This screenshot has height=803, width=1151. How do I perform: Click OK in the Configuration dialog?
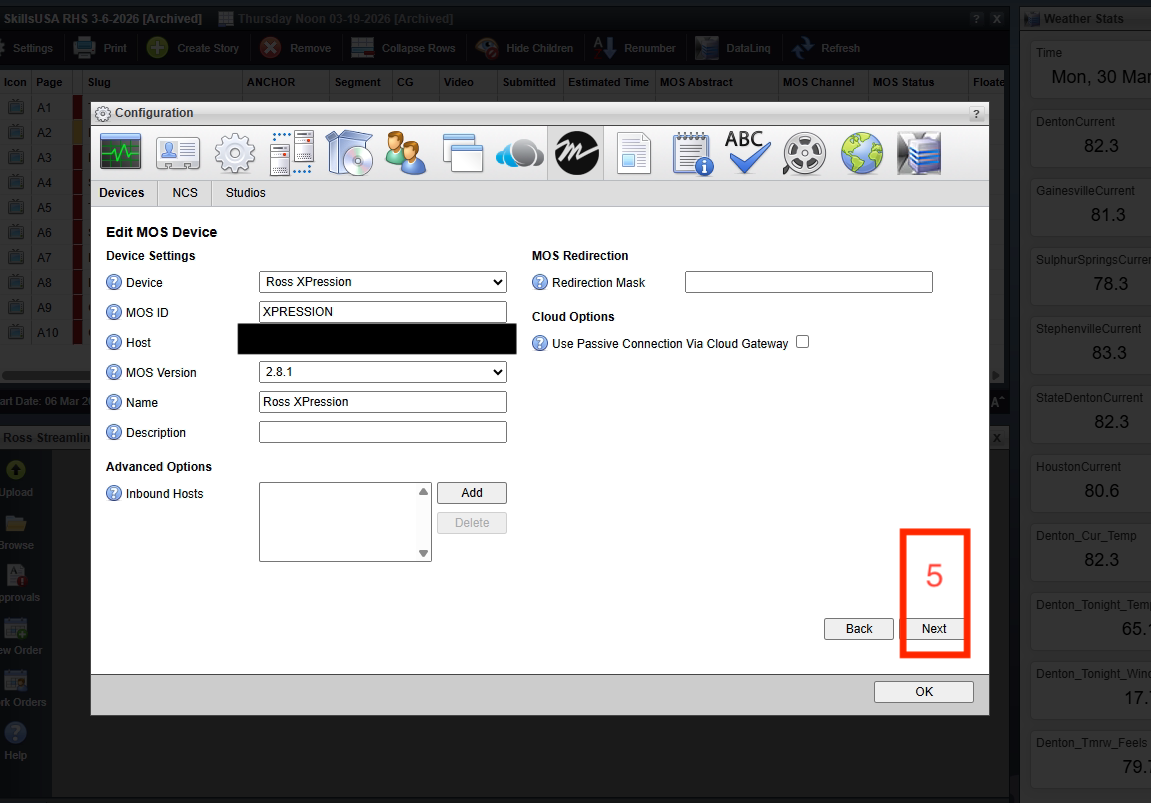tap(923, 692)
